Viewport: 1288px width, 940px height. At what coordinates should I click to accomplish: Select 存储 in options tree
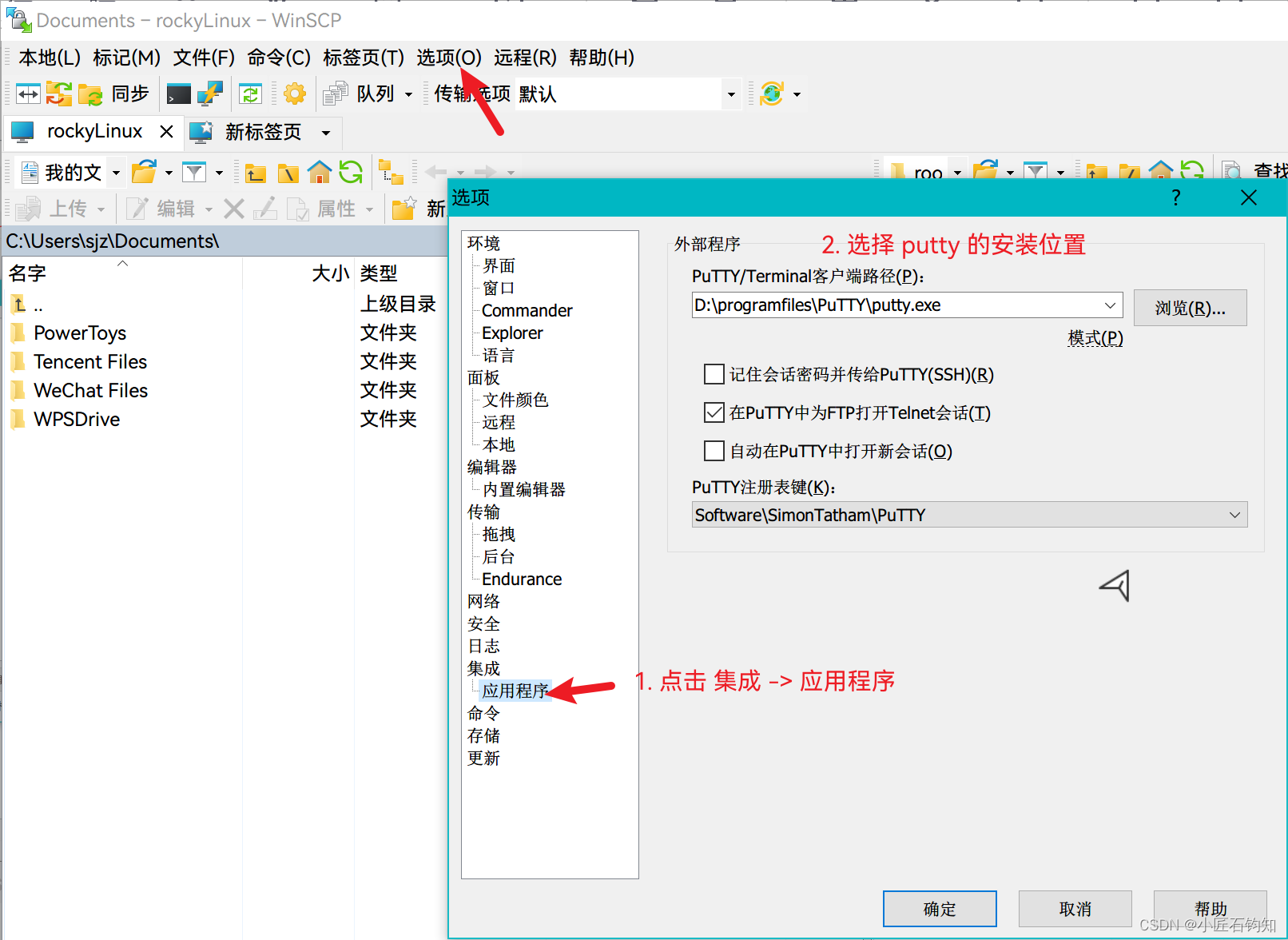[x=483, y=735]
